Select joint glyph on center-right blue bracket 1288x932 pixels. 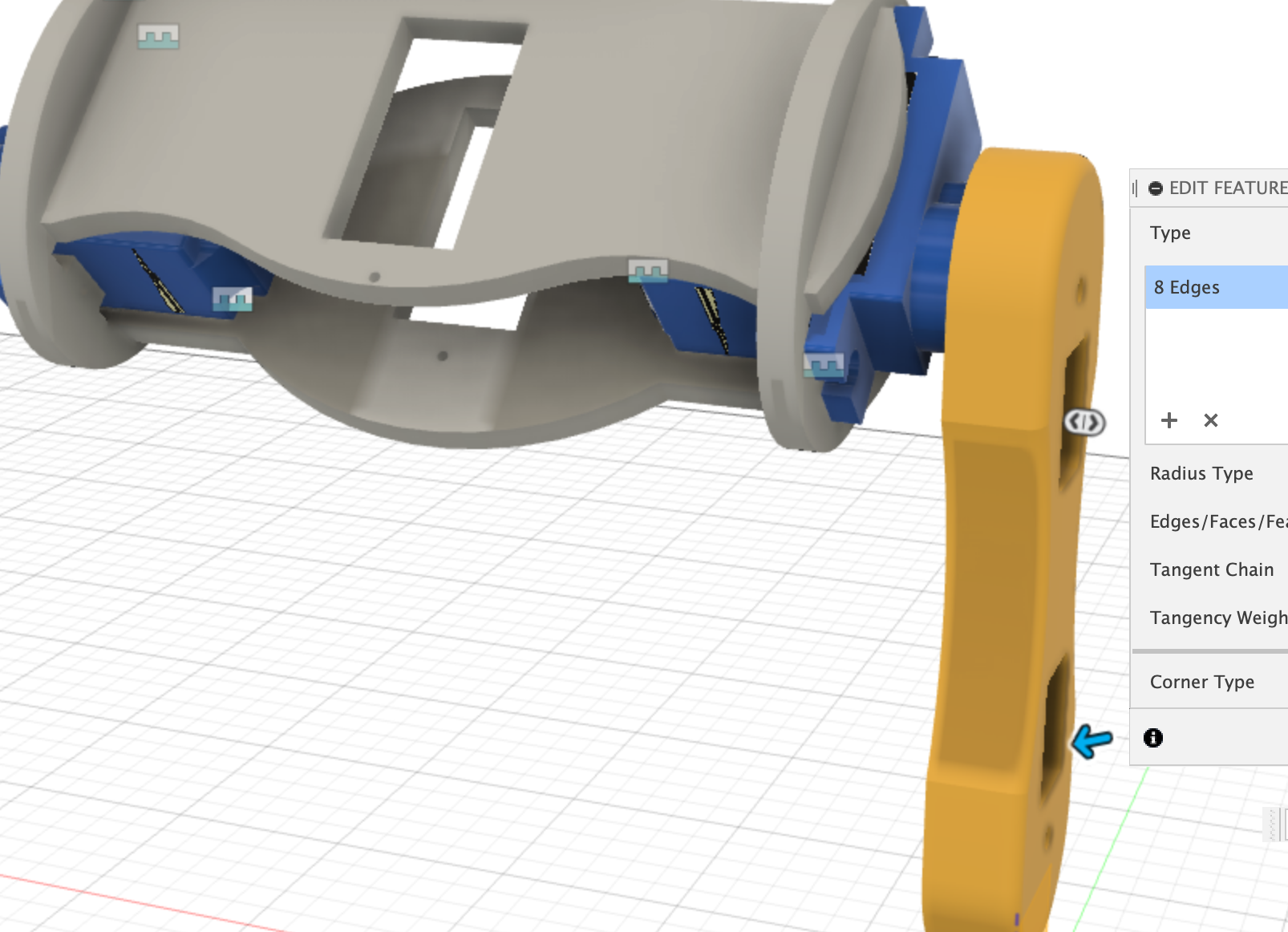(648, 271)
